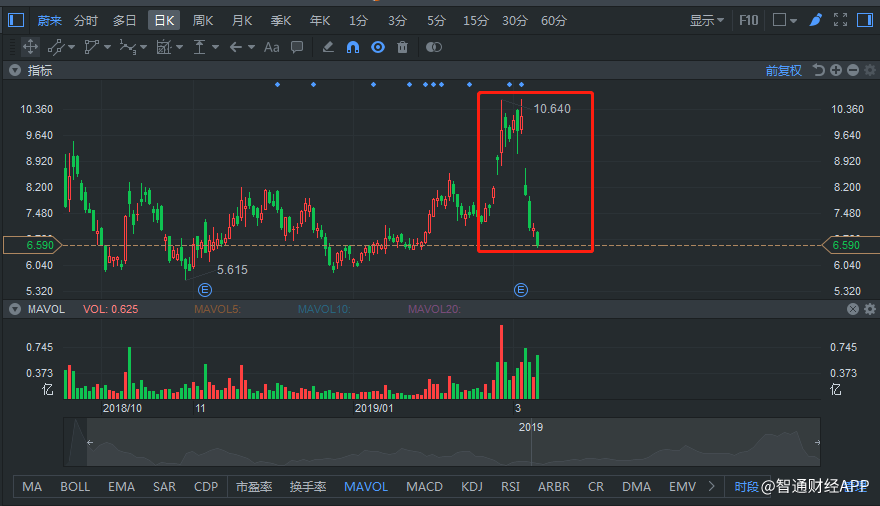This screenshot has height=506, width=880.
Task: Zoom in with the plus icon
Action: (x=836, y=70)
